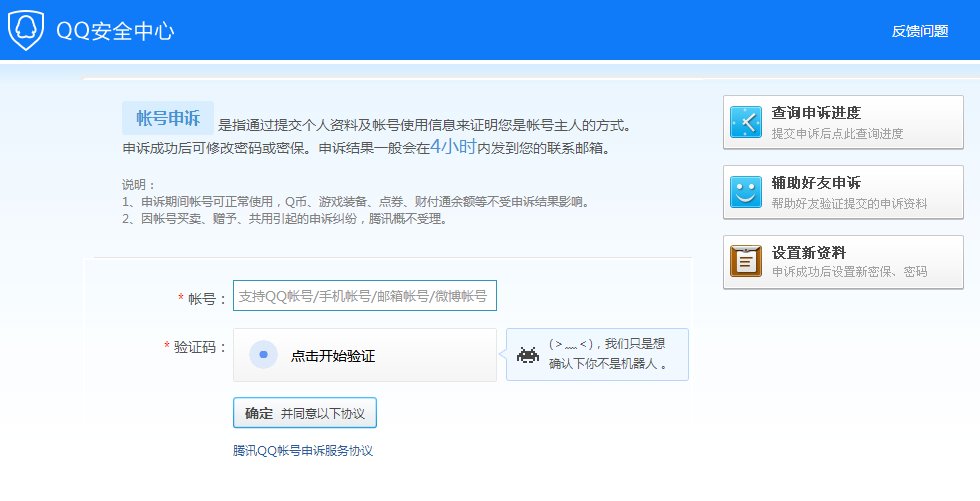This screenshot has height=501, width=980.
Task: Click the blue captcha verification circle
Action: click(x=263, y=355)
